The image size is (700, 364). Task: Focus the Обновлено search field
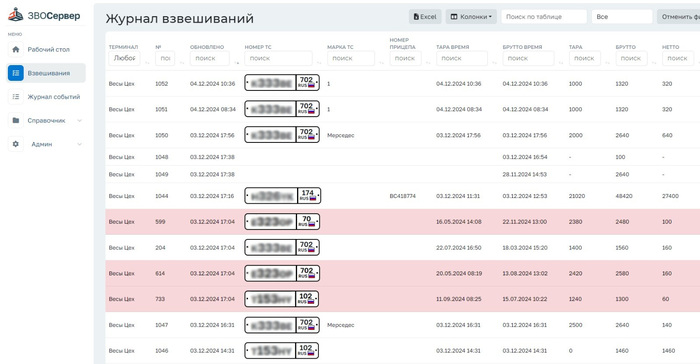click(x=209, y=58)
